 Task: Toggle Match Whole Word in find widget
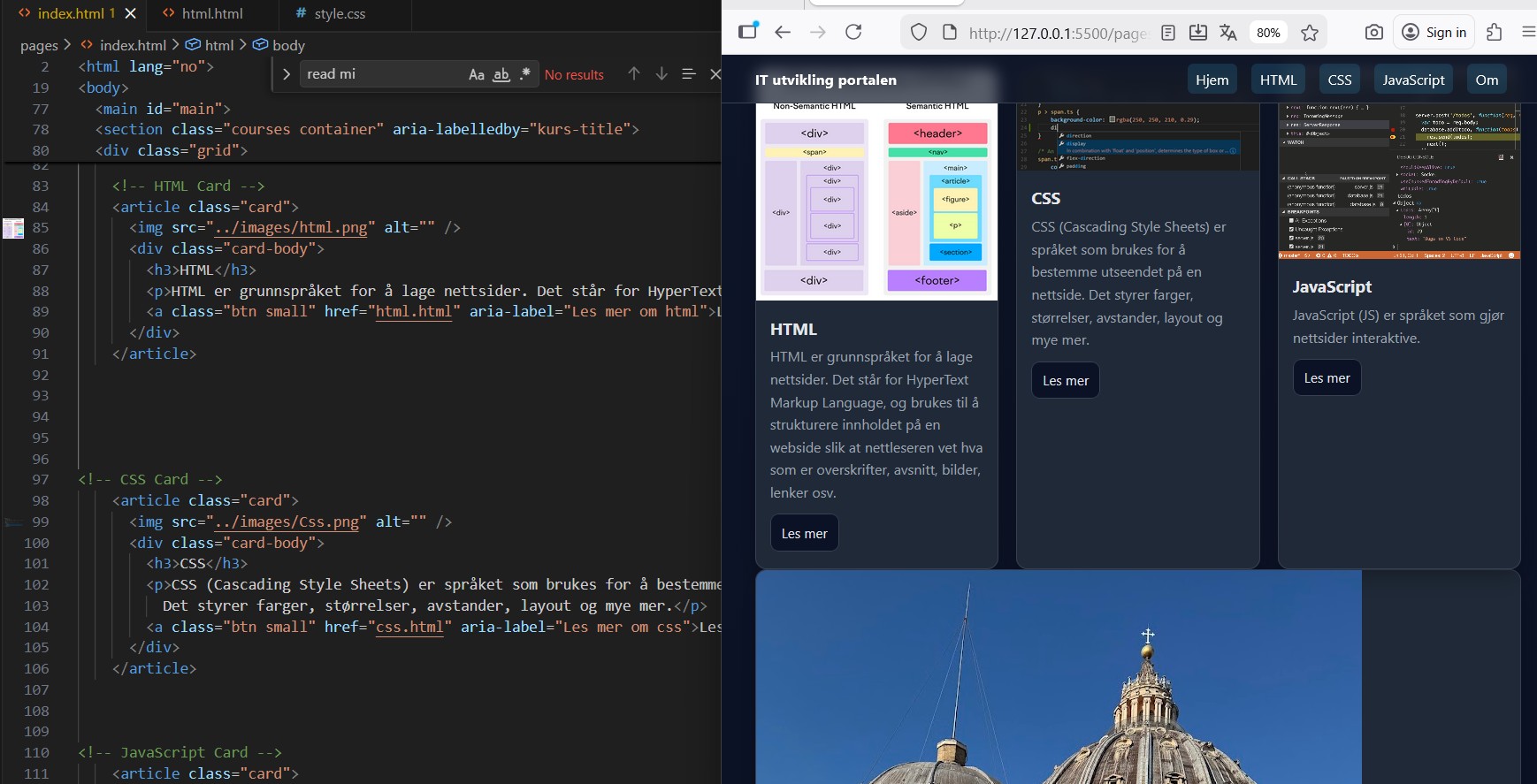pos(501,74)
